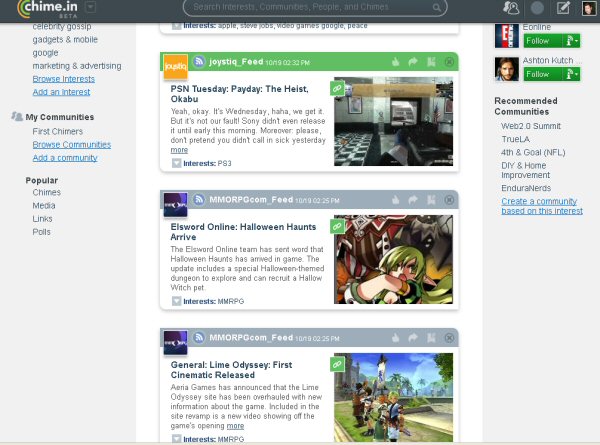Viewport: 600px width, 445px height.
Task: Dismiss the joystiq_Feed post
Action: pyautogui.click(x=449, y=62)
